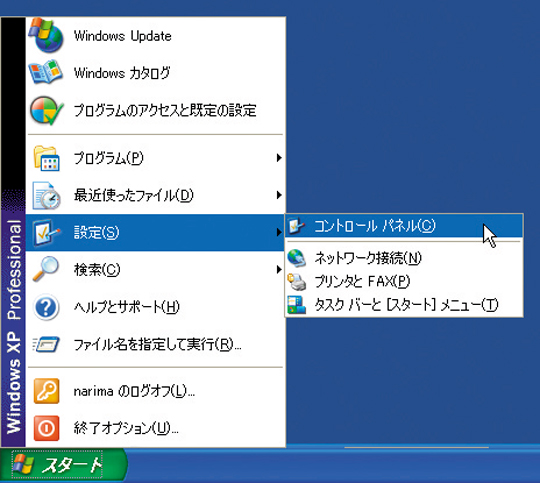Image resolution: width=540 pixels, height=483 pixels.
Task: Expand the 検索(C) submenu arrow
Action: [x=279, y=269]
